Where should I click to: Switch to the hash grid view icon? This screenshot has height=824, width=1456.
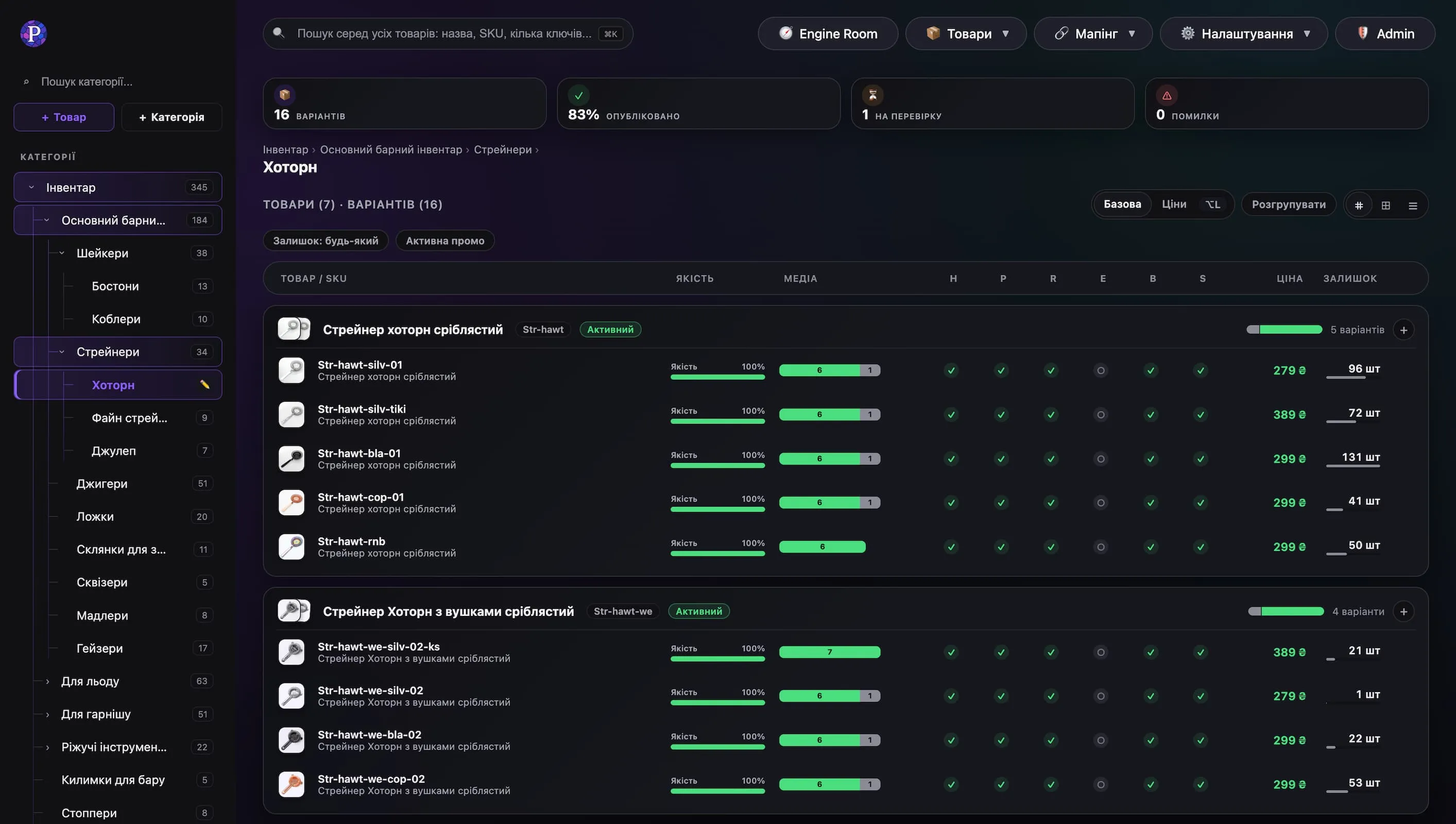click(1359, 205)
